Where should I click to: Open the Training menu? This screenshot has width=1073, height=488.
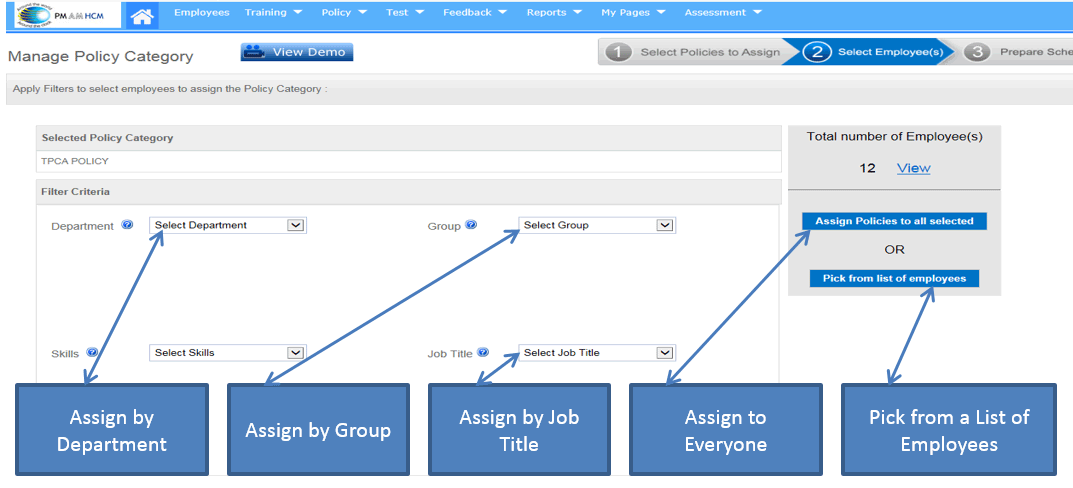(x=274, y=13)
